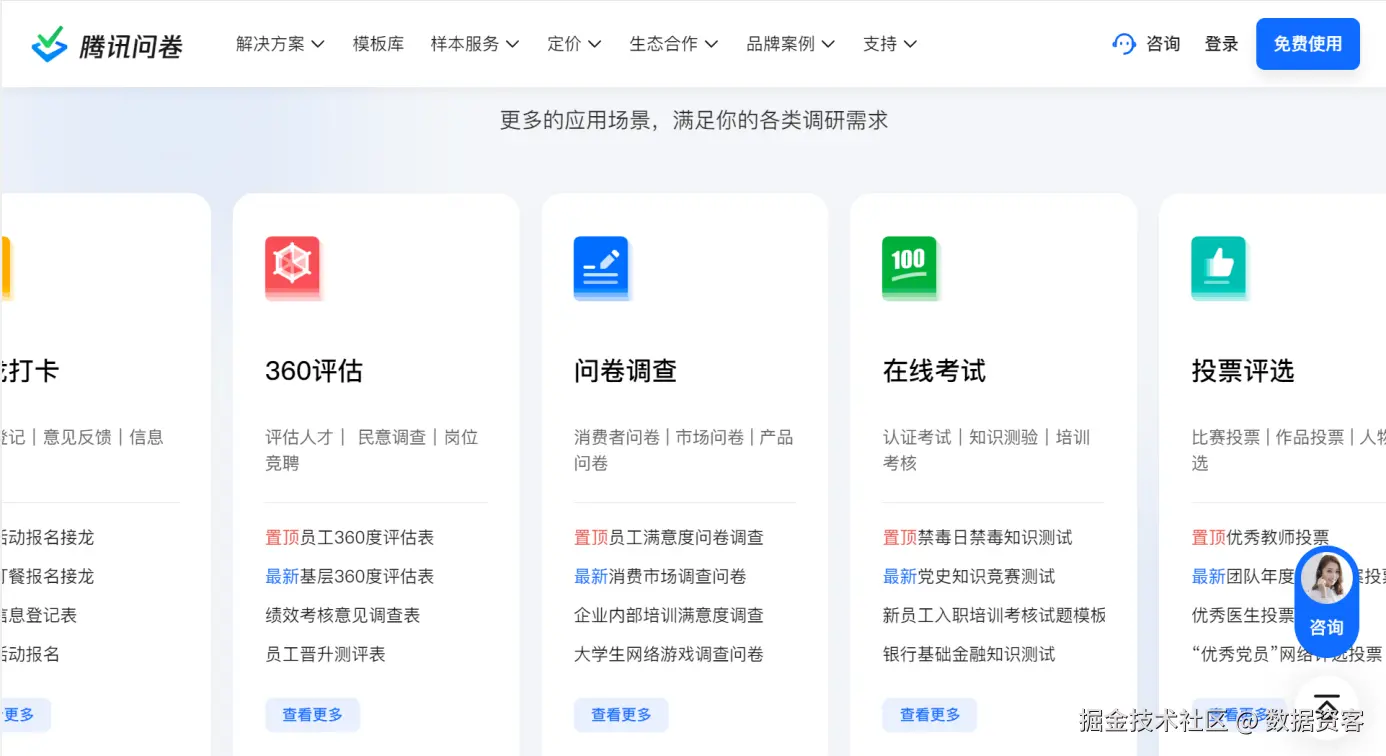Open 银行基础金融知识测试 template

[969, 655]
